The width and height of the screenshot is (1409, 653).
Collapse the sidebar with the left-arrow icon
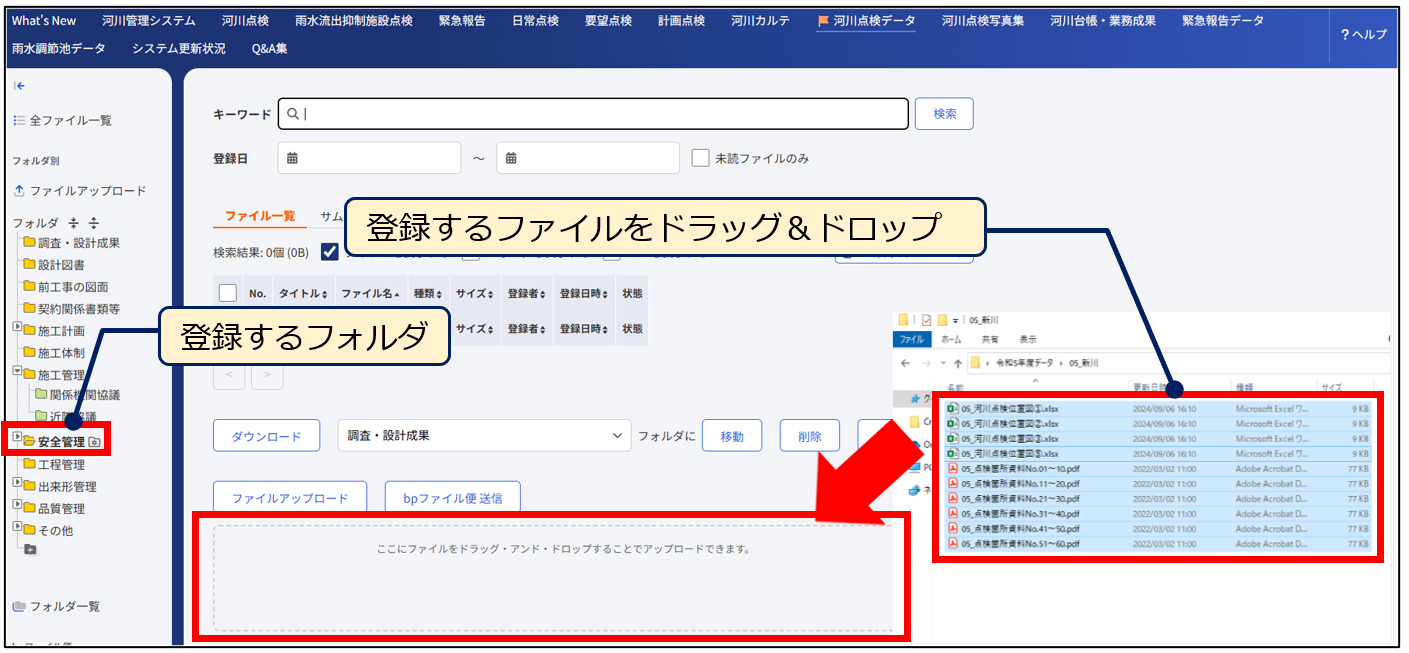(19, 87)
